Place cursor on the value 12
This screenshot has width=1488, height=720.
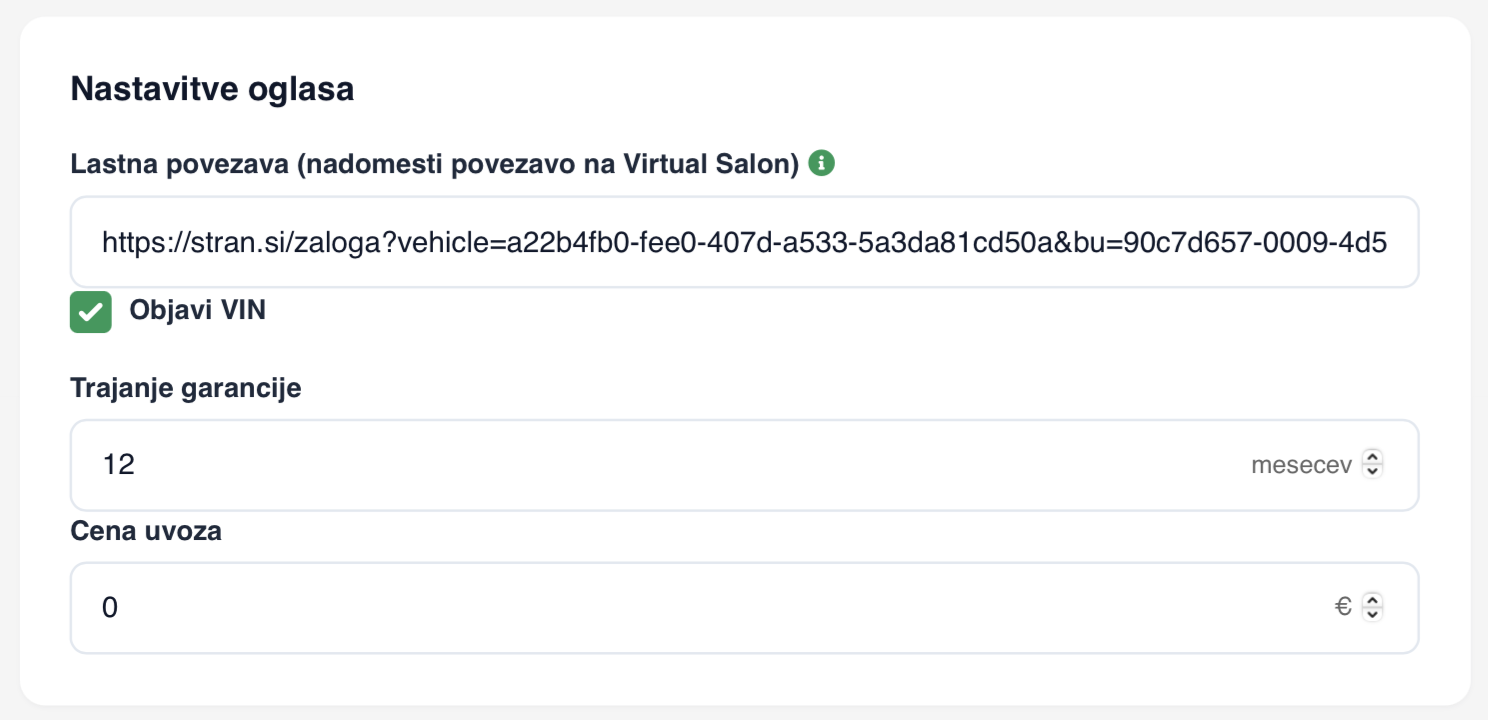[x=118, y=465]
